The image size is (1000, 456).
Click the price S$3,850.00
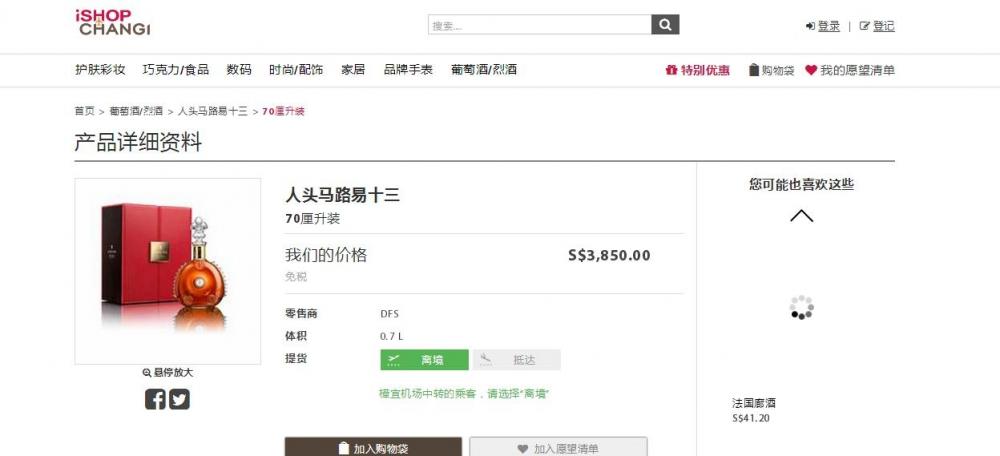pos(609,256)
